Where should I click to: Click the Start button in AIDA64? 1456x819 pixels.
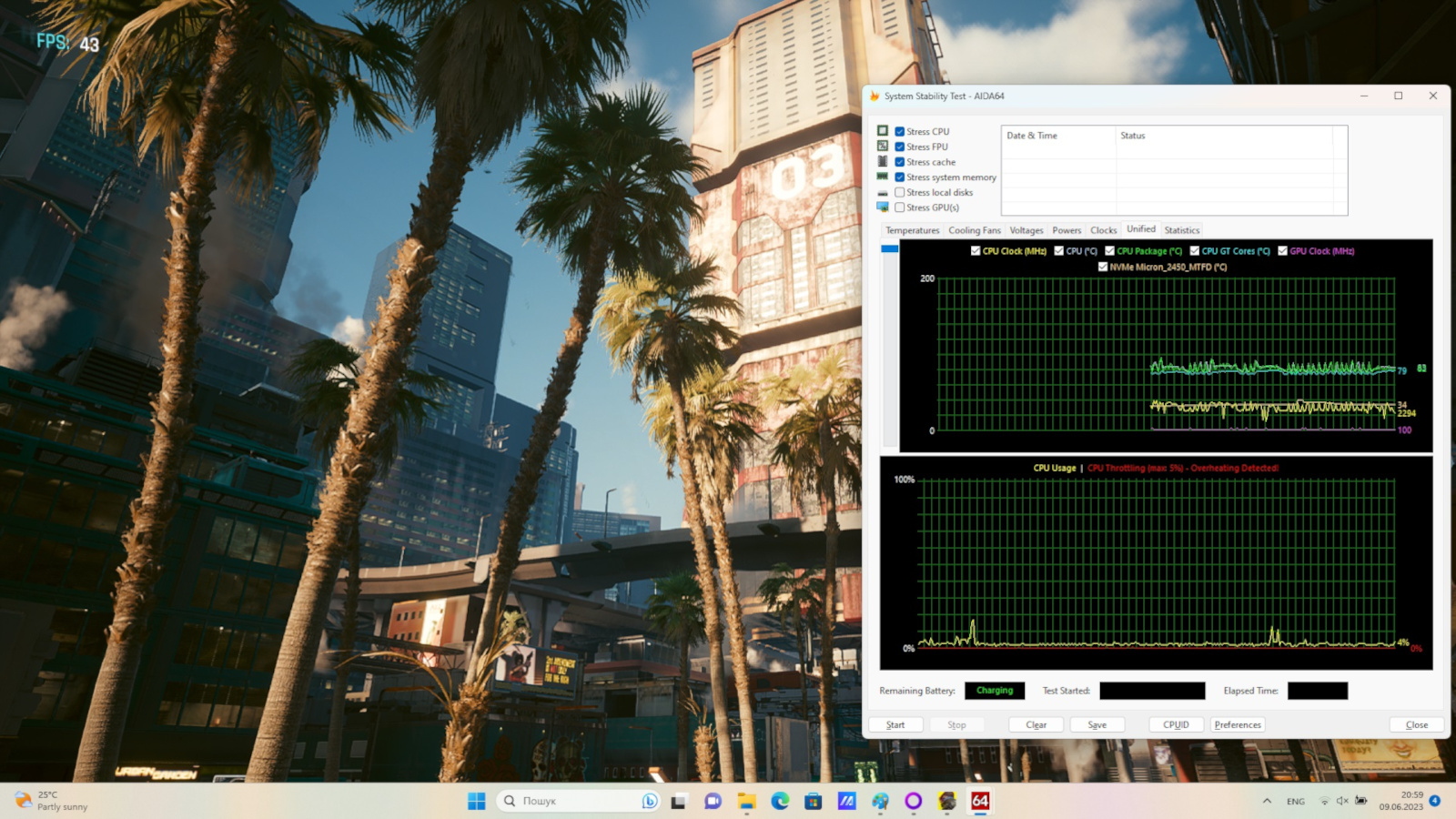coord(895,725)
